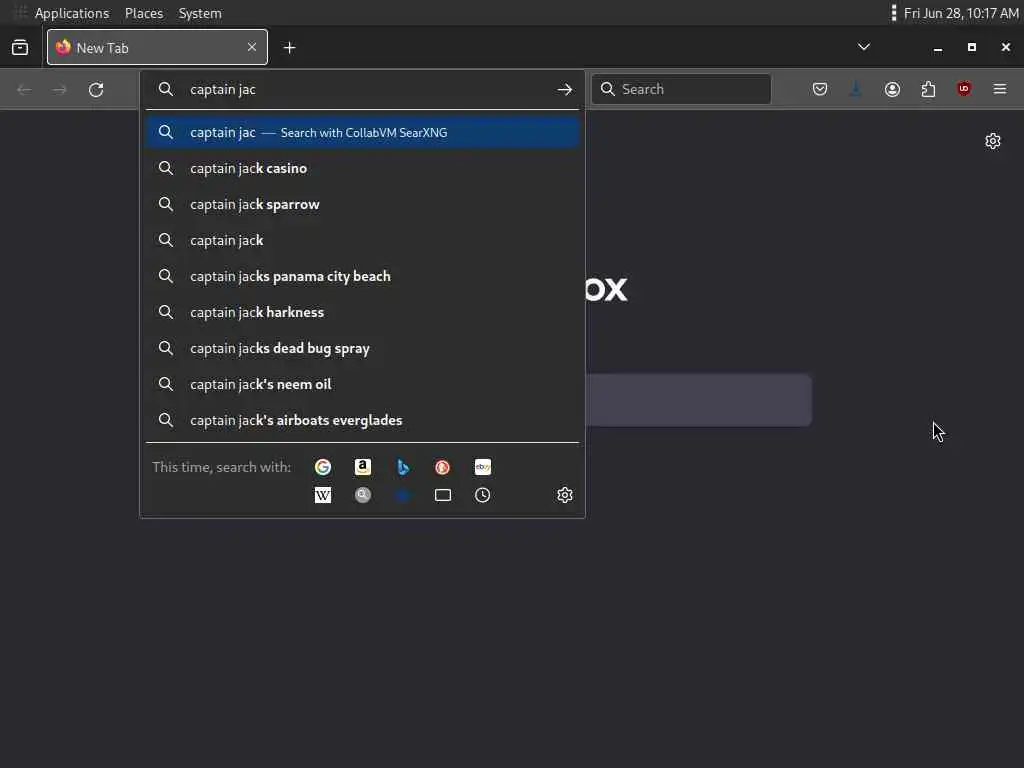Select 'captain jacks dead bug spray' suggestion

click(x=362, y=348)
